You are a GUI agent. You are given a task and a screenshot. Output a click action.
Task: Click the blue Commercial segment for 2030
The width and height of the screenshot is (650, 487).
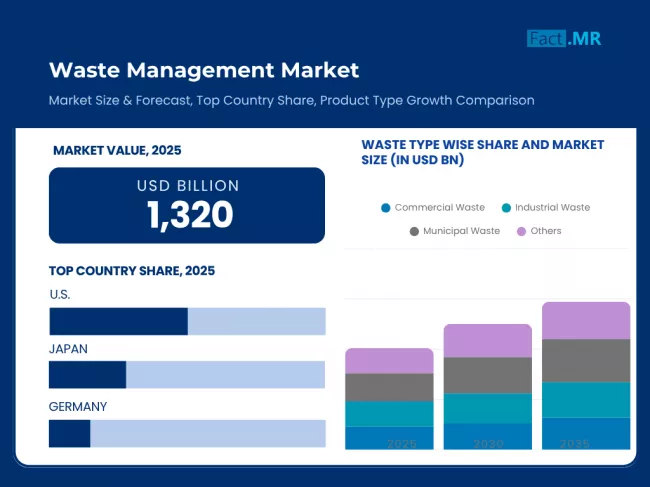point(488,436)
